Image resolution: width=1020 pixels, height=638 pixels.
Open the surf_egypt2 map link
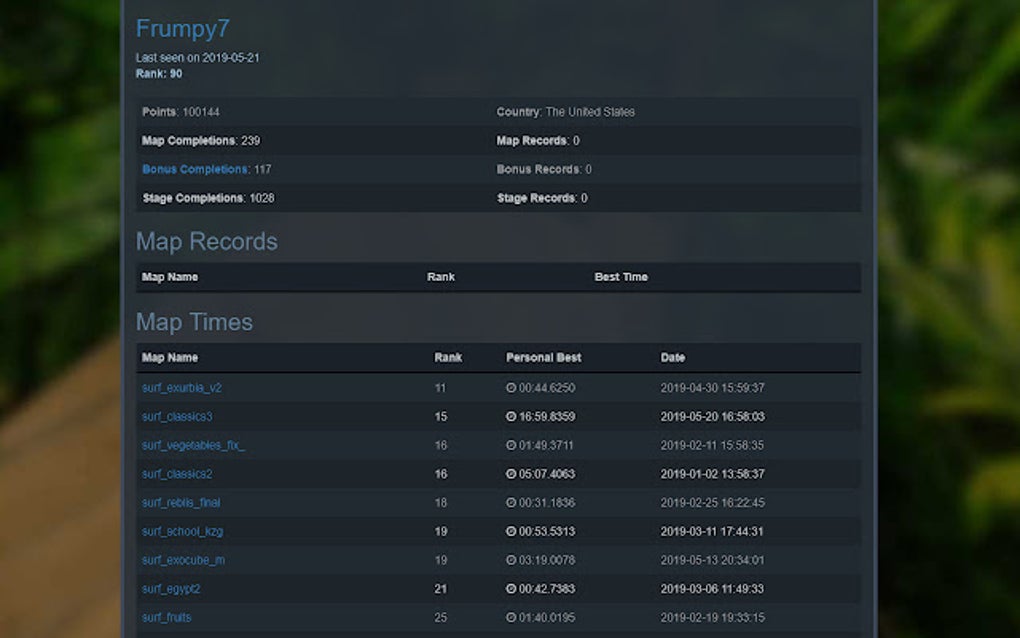[x=171, y=589]
